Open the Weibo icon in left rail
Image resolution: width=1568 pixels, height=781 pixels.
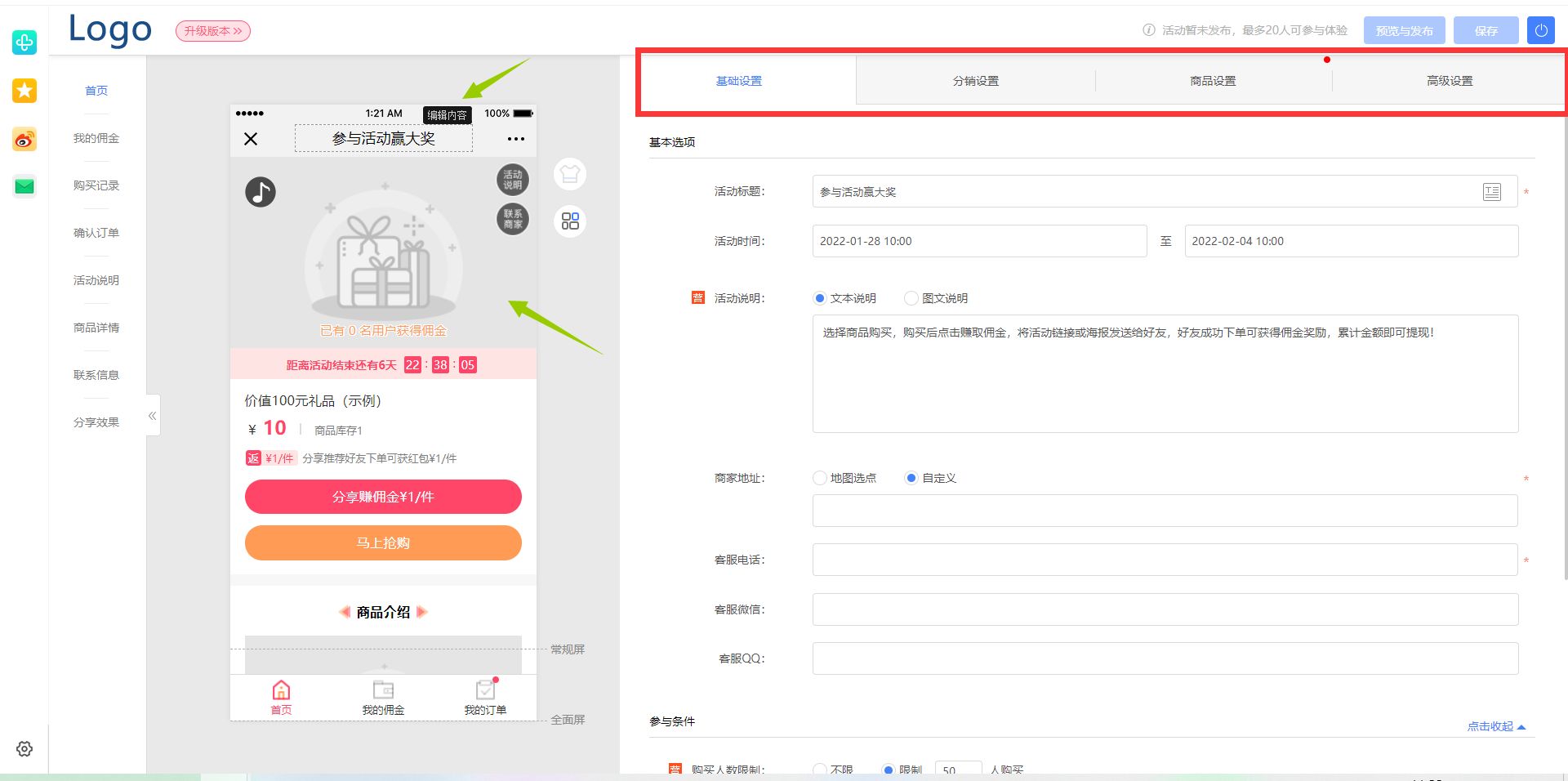click(24, 139)
